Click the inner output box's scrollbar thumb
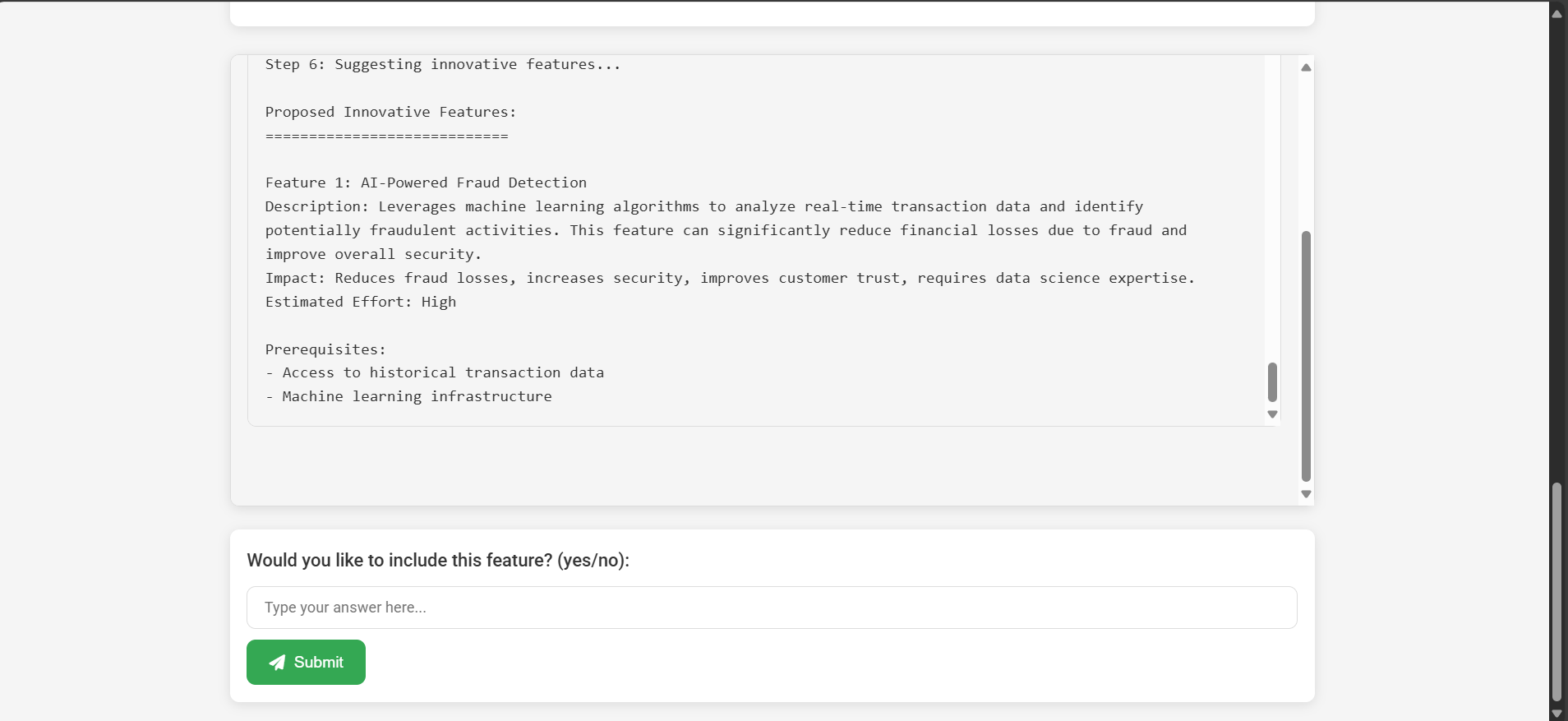1568x721 pixels. pyautogui.click(x=1272, y=382)
